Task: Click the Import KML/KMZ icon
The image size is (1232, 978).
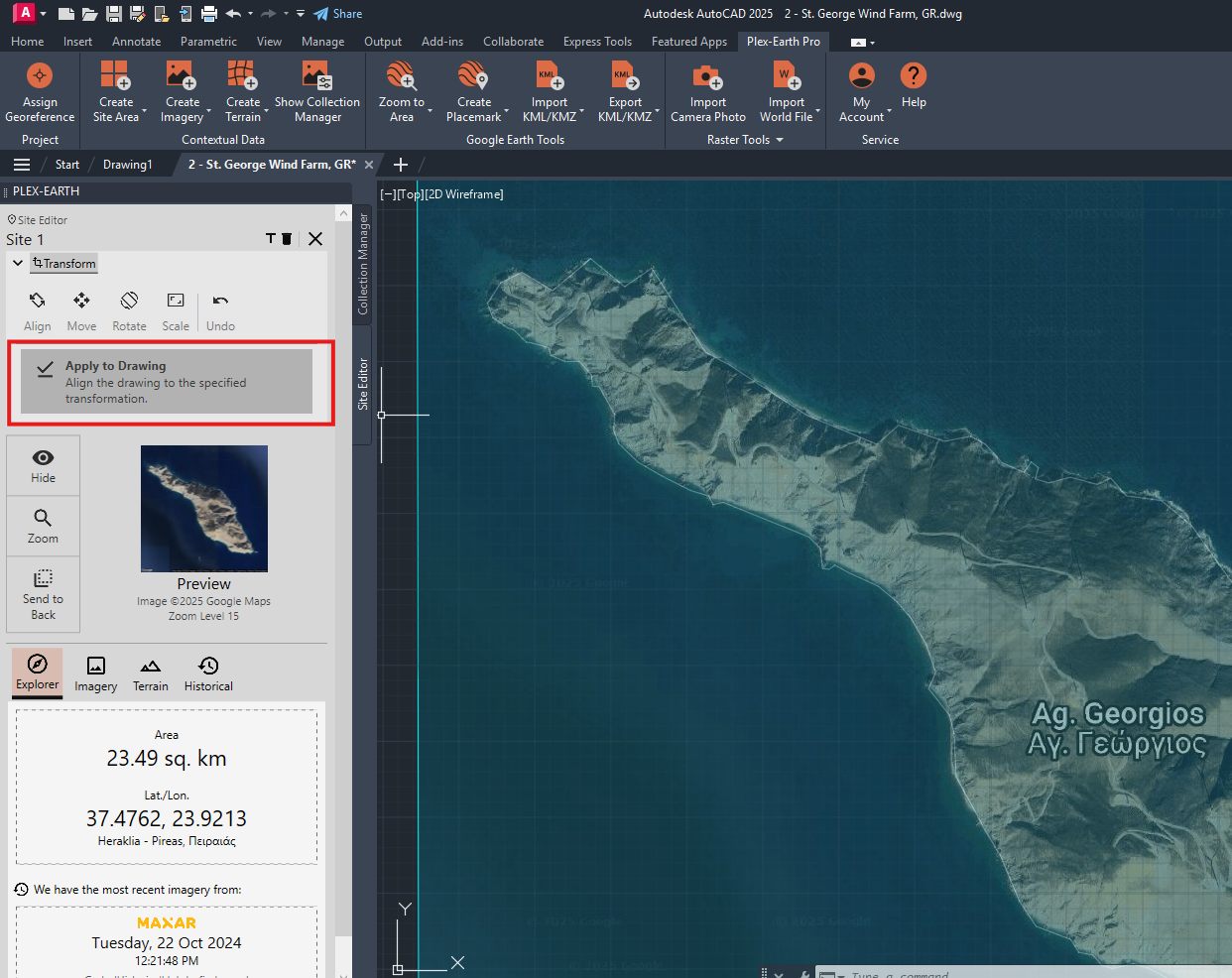Action: point(550,75)
